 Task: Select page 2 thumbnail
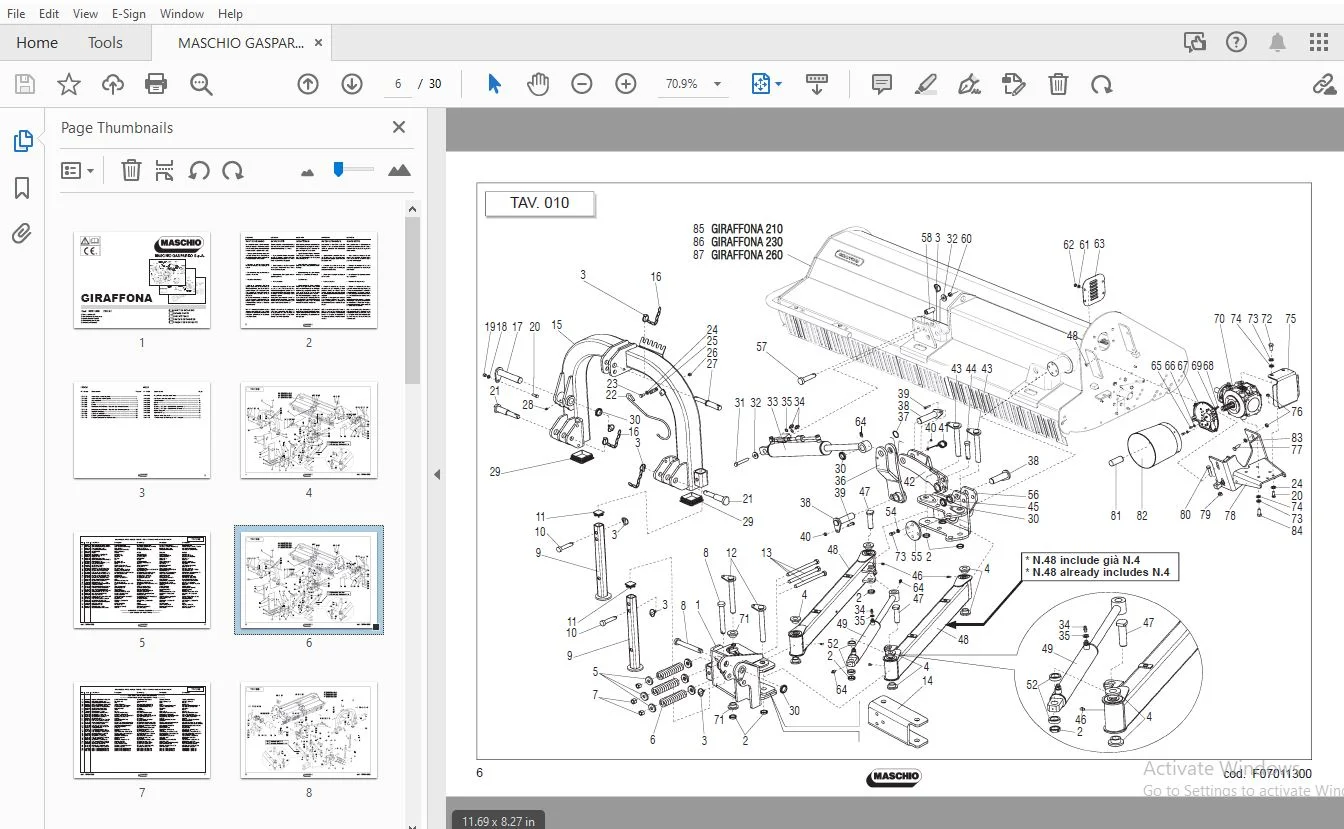click(x=309, y=280)
